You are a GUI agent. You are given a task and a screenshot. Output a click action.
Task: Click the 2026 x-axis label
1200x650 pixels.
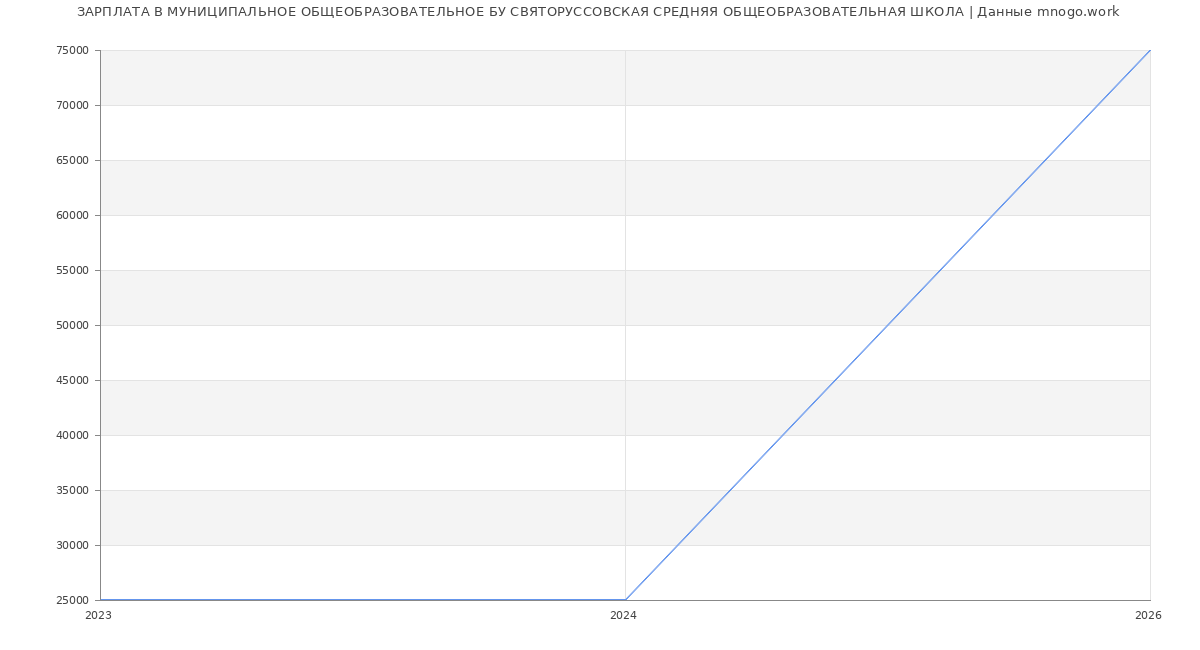[x=1148, y=616]
